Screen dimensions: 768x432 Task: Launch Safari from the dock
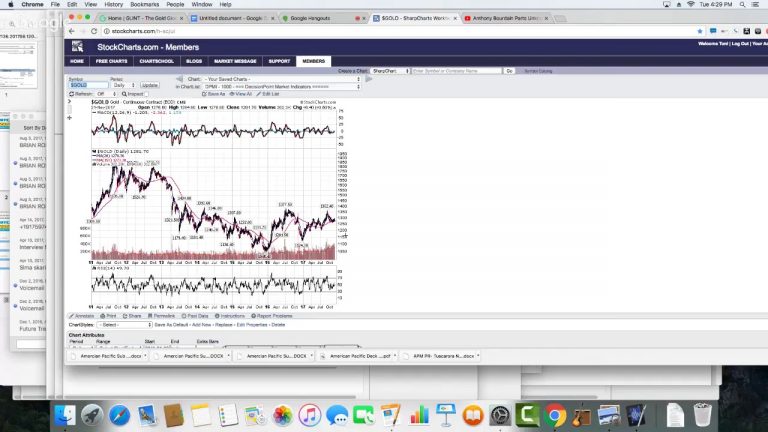coord(120,415)
